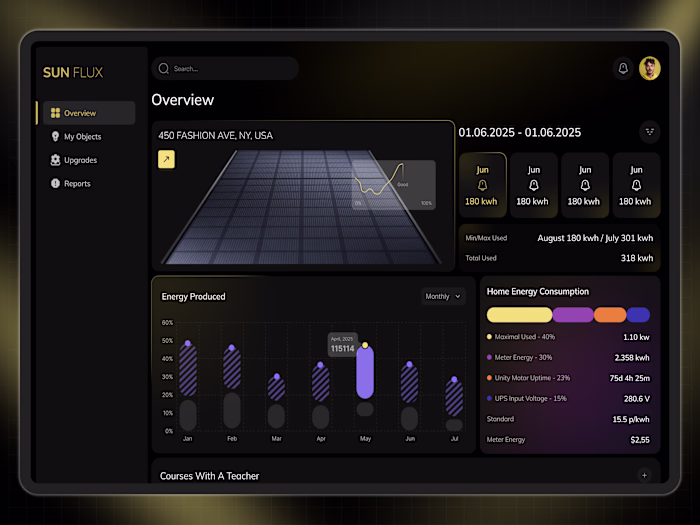Click 'Maximal Used - 40%' legend entry
Viewport: 700px width, 525px height.
click(521, 337)
